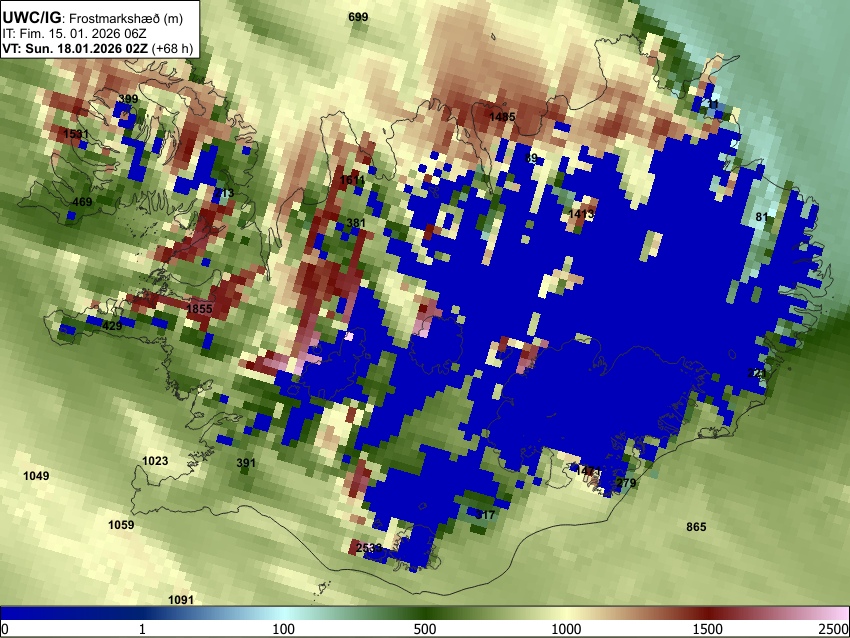Click the map value label 221
850x638 pixels.
(757, 373)
